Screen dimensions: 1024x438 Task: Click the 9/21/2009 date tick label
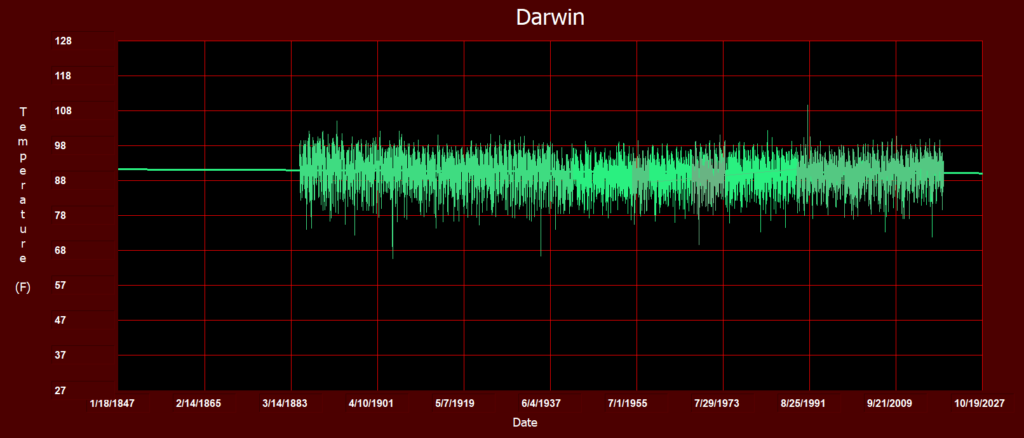(890, 403)
